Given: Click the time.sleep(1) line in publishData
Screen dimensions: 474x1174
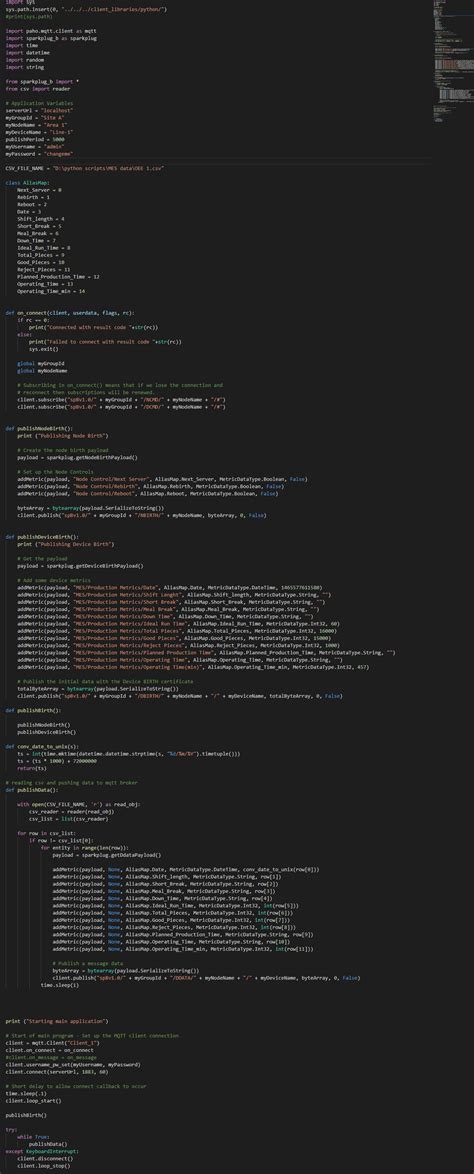Looking at the screenshot, I should [x=59, y=985].
